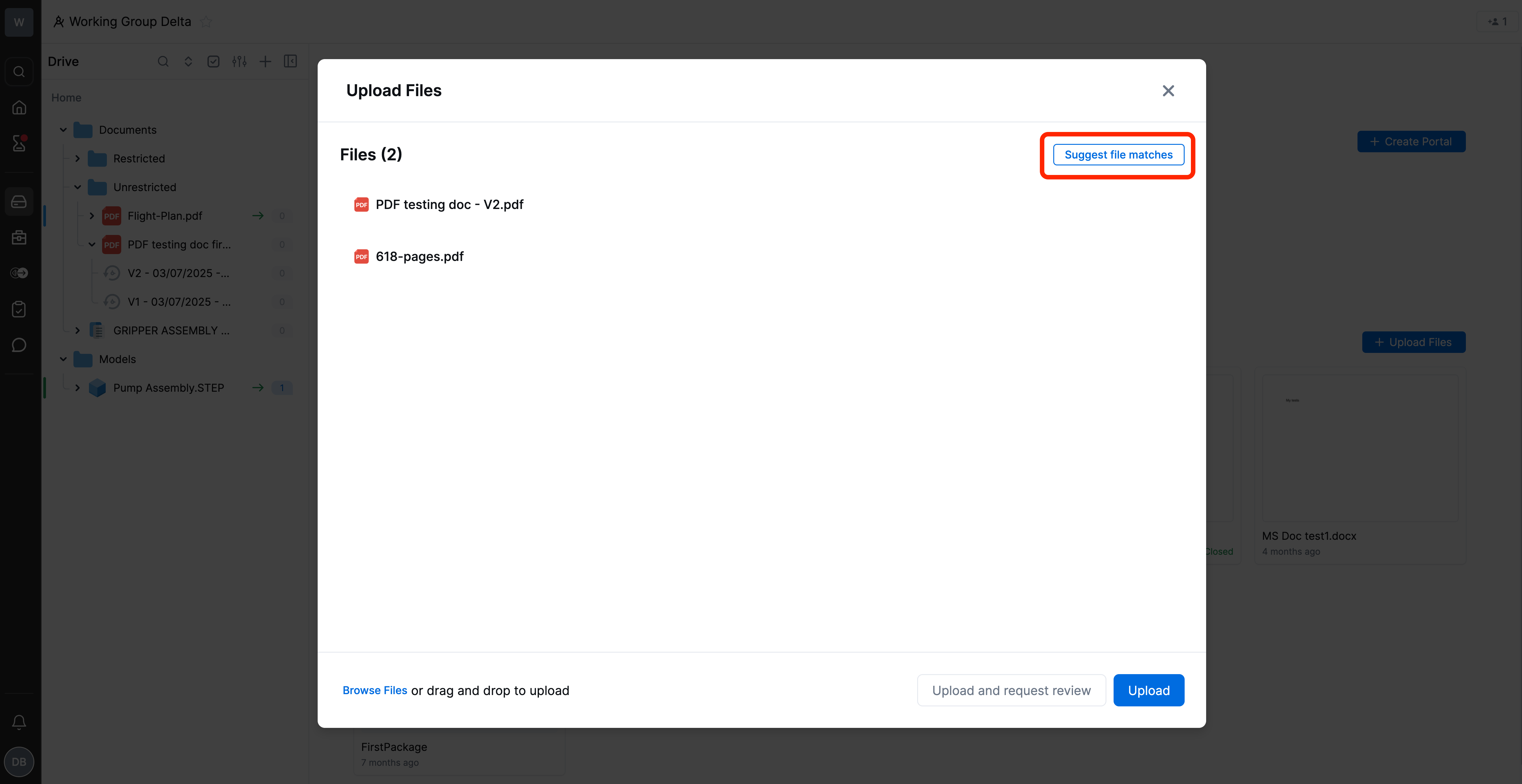The width and height of the screenshot is (1522, 784).
Task: Open the filter sliders icon in the Drive toolbar
Action: (239, 62)
